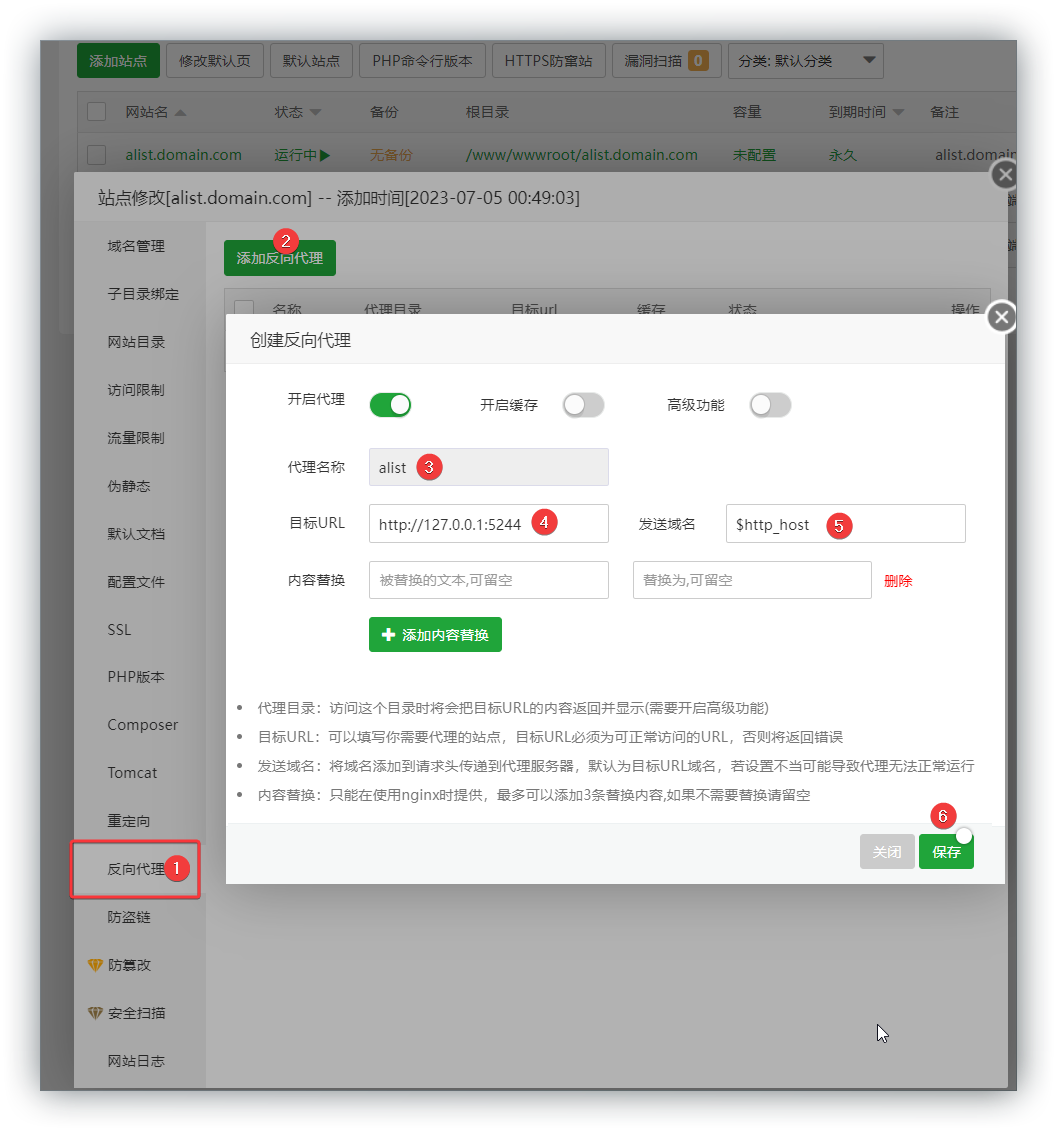Screen dimensions: 1057x1131
Task: Click the 添加反向代理 button
Action: pos(279,257)
